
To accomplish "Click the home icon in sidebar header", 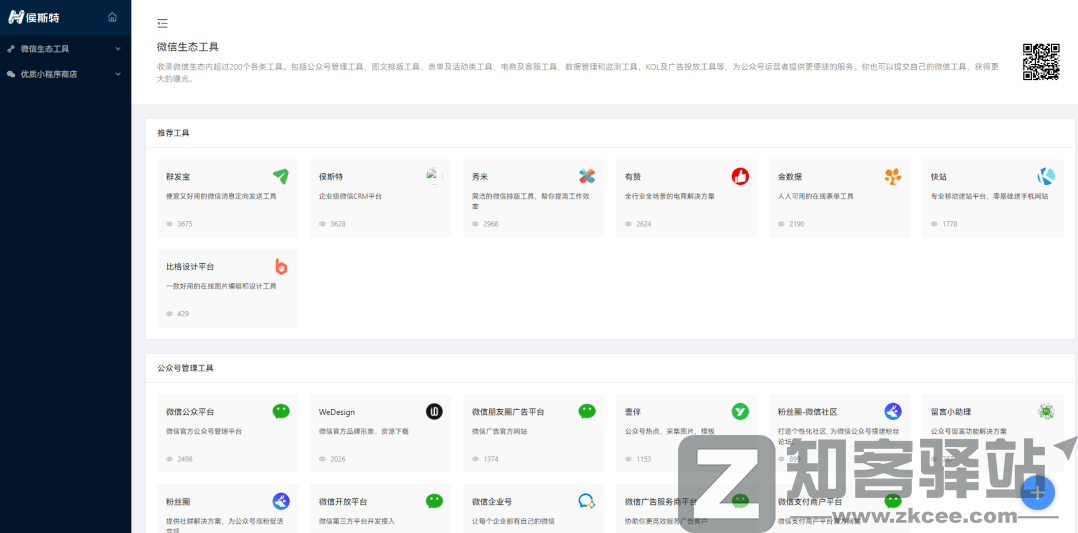I will point(112,17).
